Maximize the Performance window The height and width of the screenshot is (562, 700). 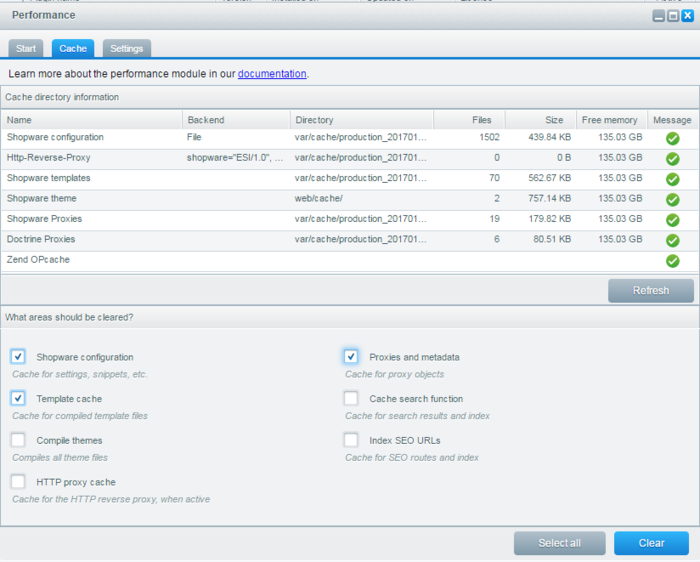tap(673, 16)
